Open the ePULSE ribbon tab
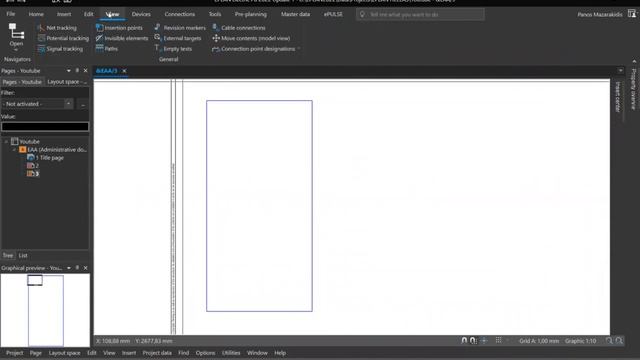Viewport: 640px width, 360px height. (x=333, y=14)
